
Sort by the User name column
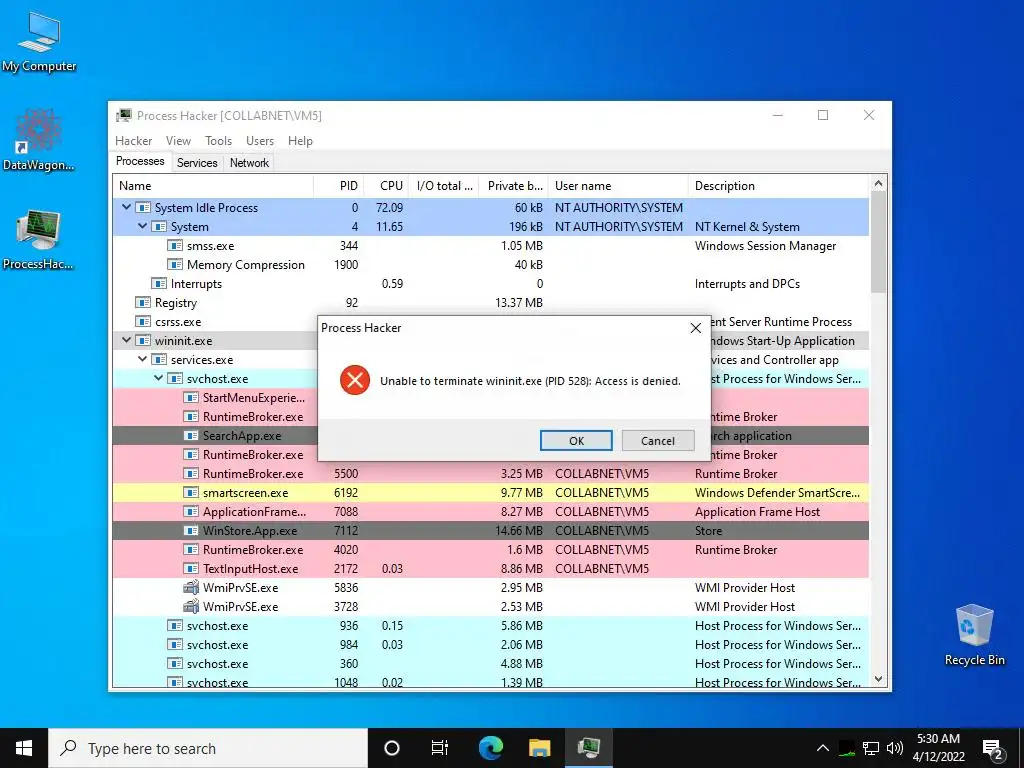[618, 185]
